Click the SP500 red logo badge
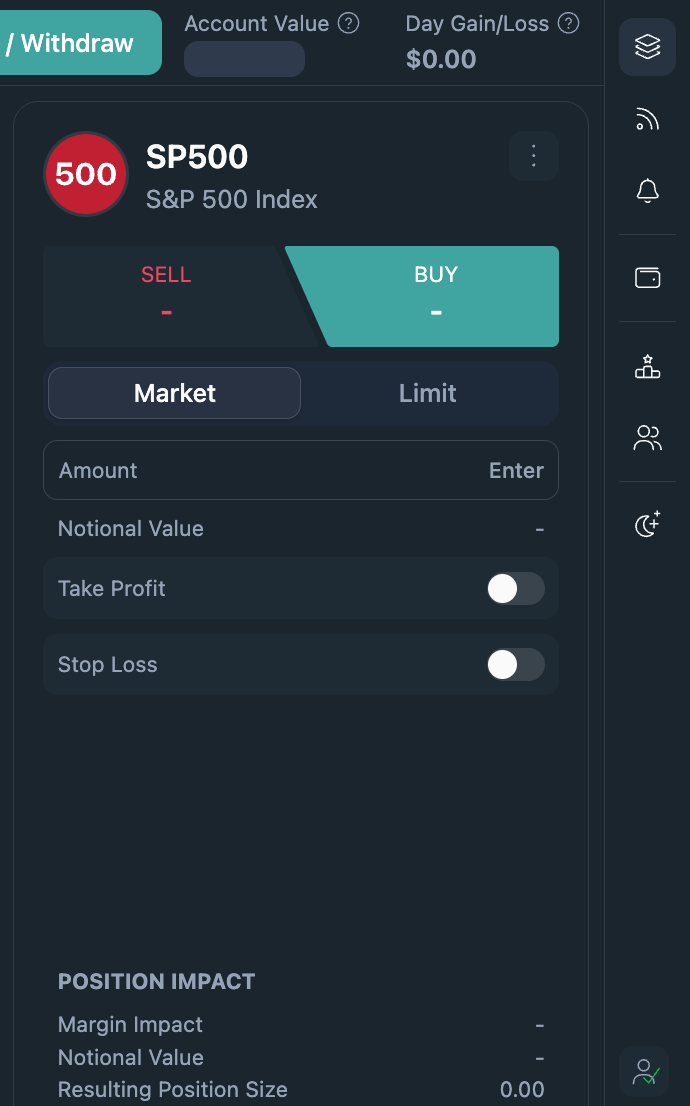The image size is (690, 1106). click(x=86, y=174)
